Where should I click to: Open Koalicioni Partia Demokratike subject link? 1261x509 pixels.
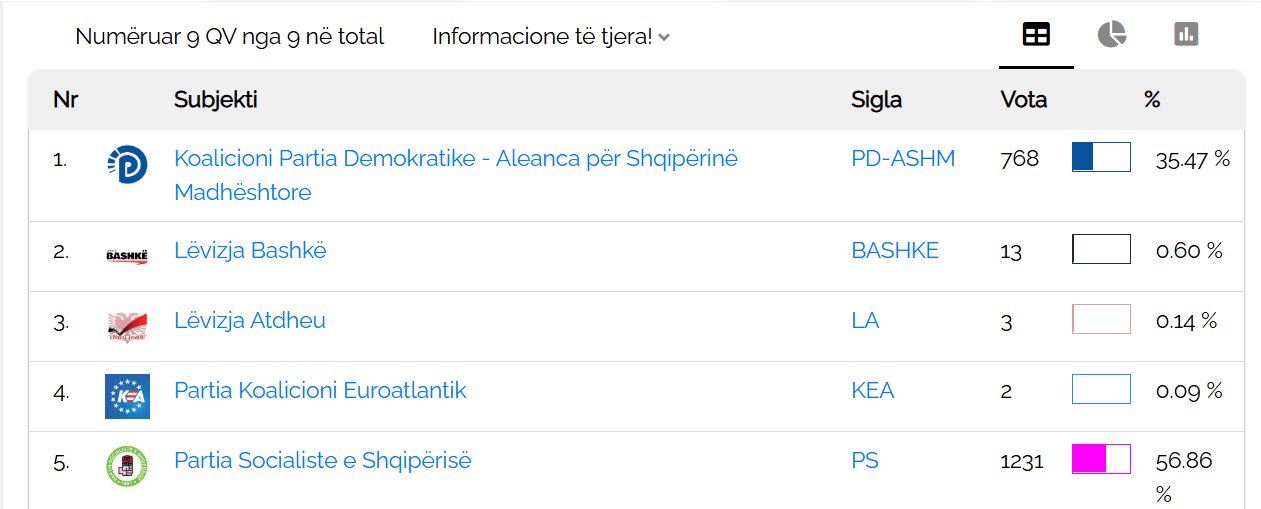(455, 159)
